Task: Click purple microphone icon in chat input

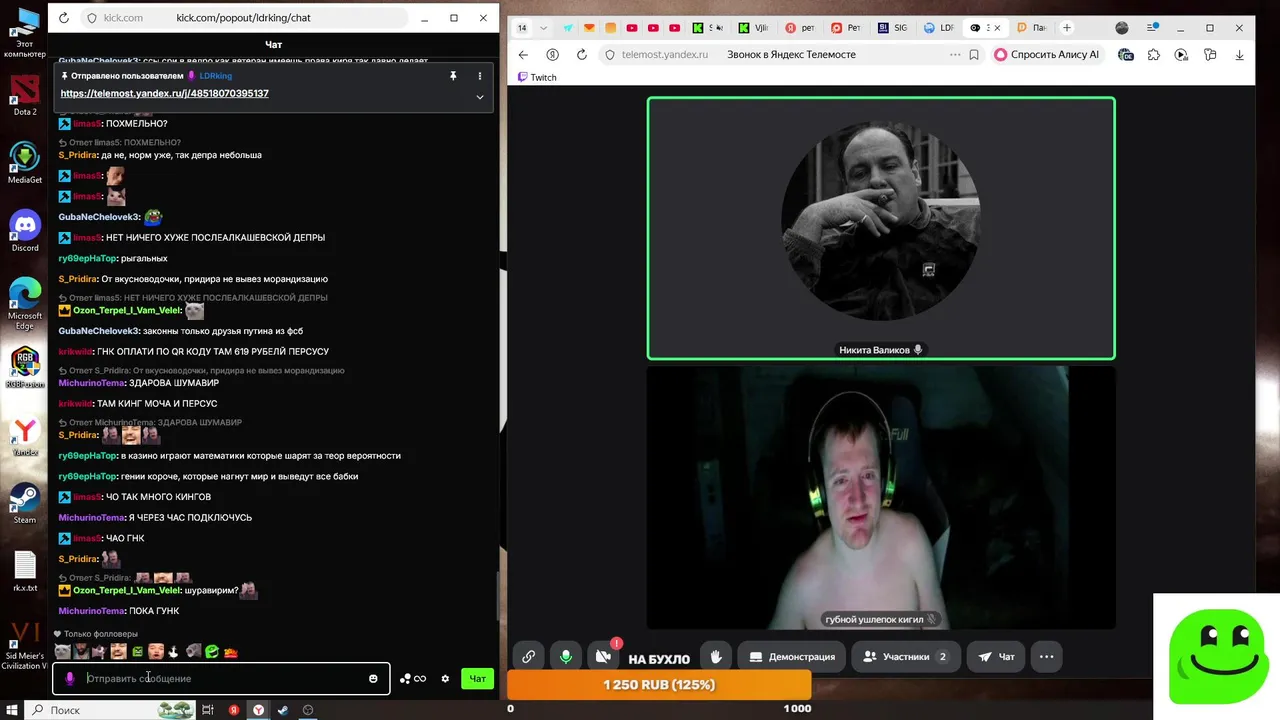Action: point(69,678)
